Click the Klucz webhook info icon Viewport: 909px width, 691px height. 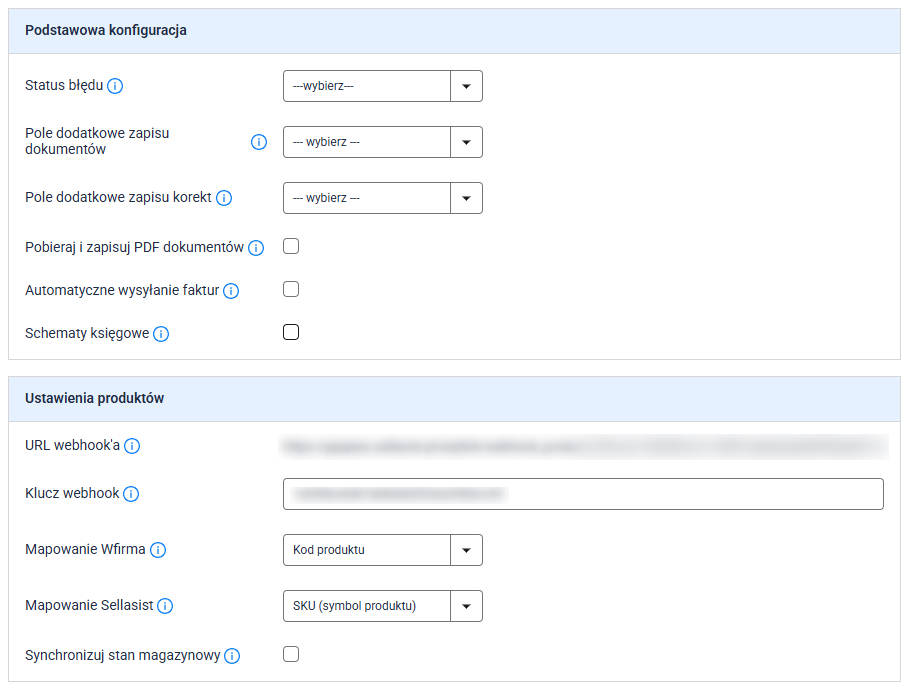(x=131, y=494)
